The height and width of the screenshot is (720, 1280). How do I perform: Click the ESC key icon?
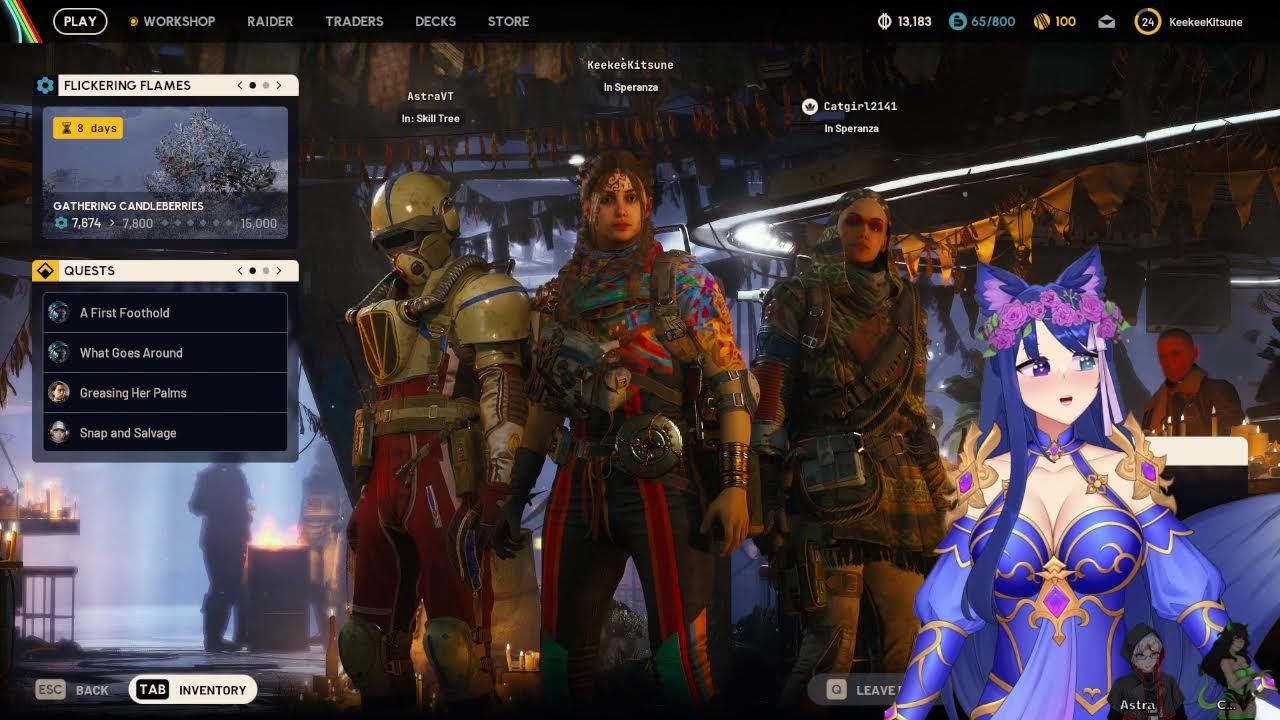[x=50, y=689]
